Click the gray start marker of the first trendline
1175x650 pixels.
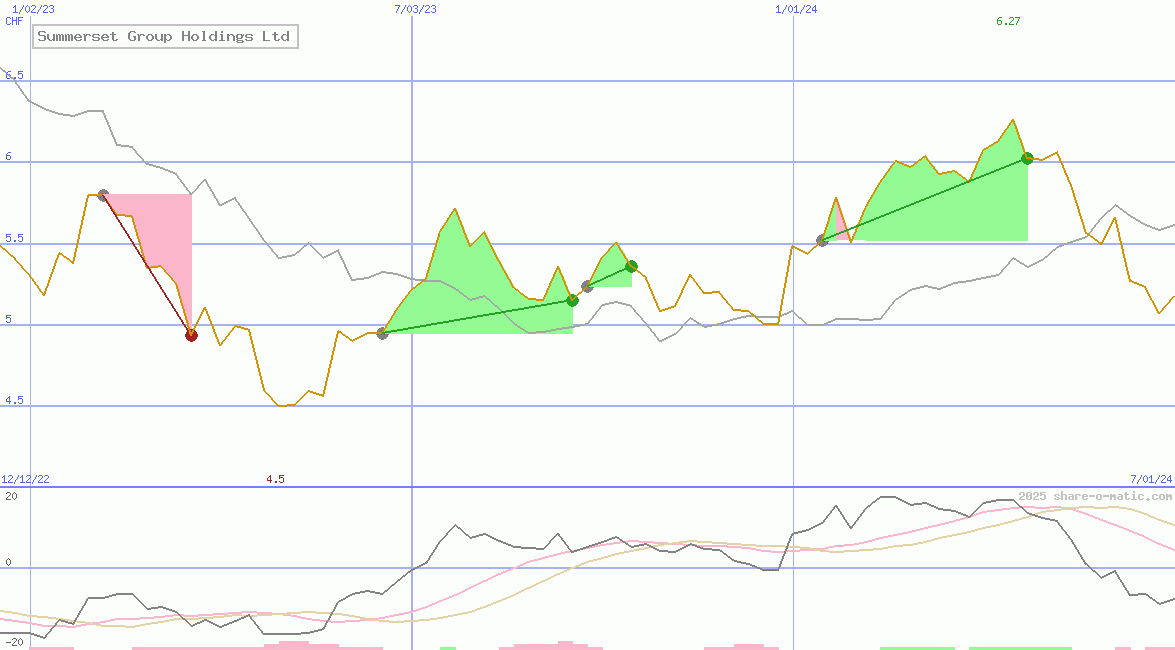pyautogui.click(x=102, y=194)
